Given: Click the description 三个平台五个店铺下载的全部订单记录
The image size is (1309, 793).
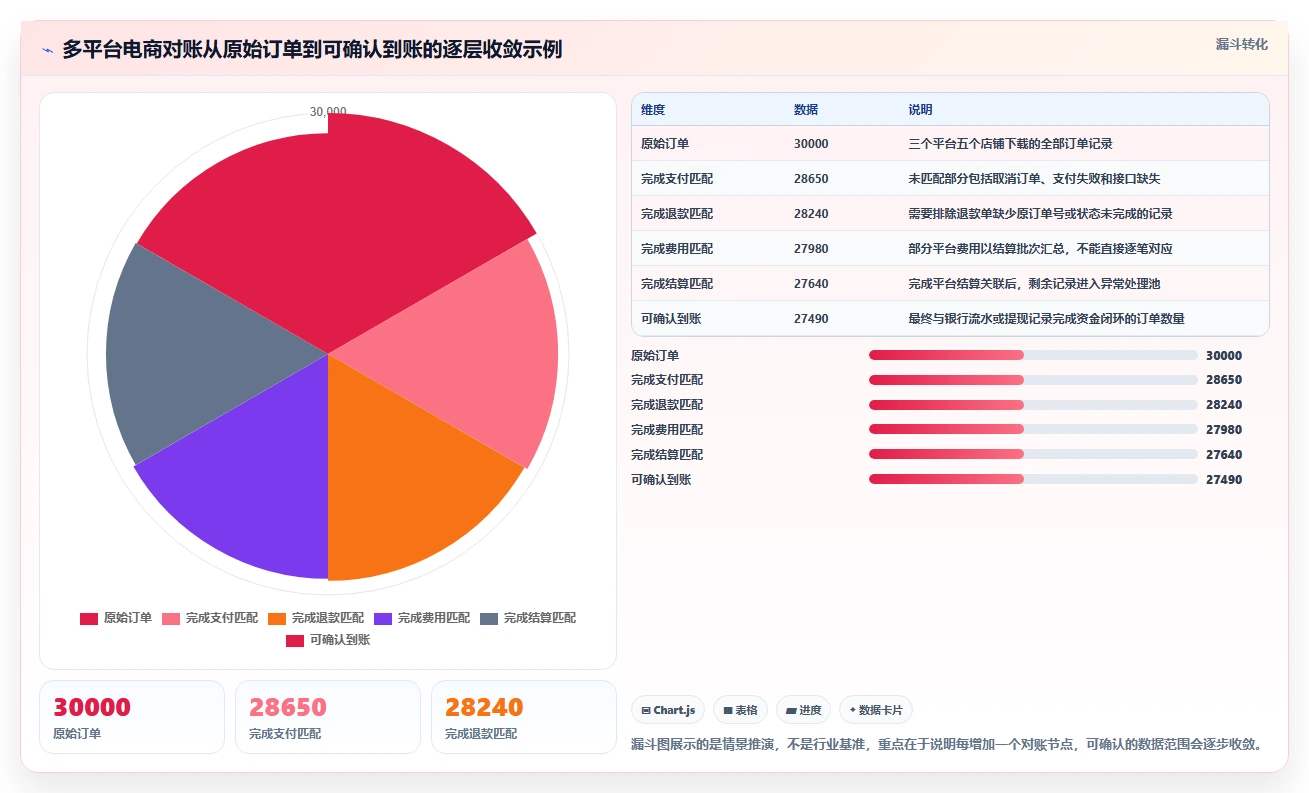Looking at the screenshot, I should (x=1010, y=144).
